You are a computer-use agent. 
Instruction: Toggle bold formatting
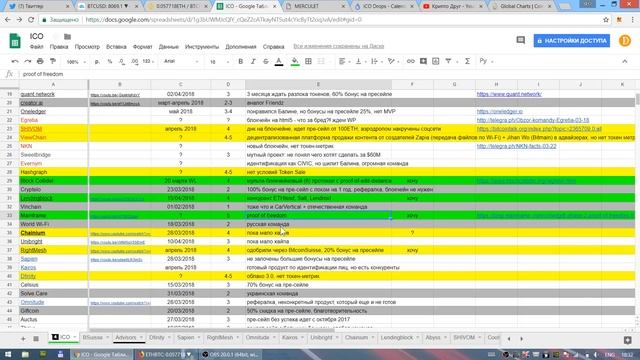(240, 61)
